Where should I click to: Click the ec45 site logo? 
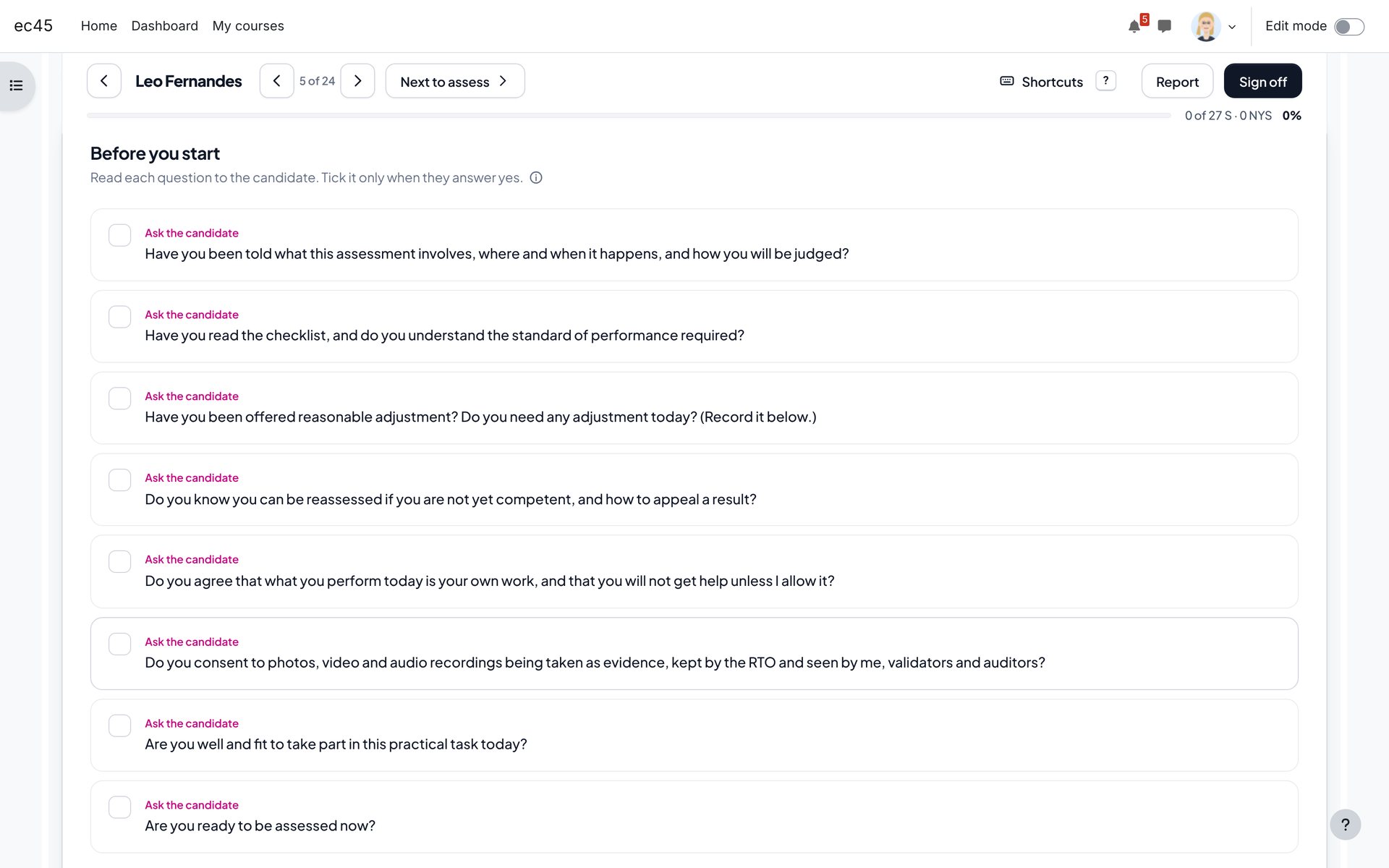(x=33, y=26)
